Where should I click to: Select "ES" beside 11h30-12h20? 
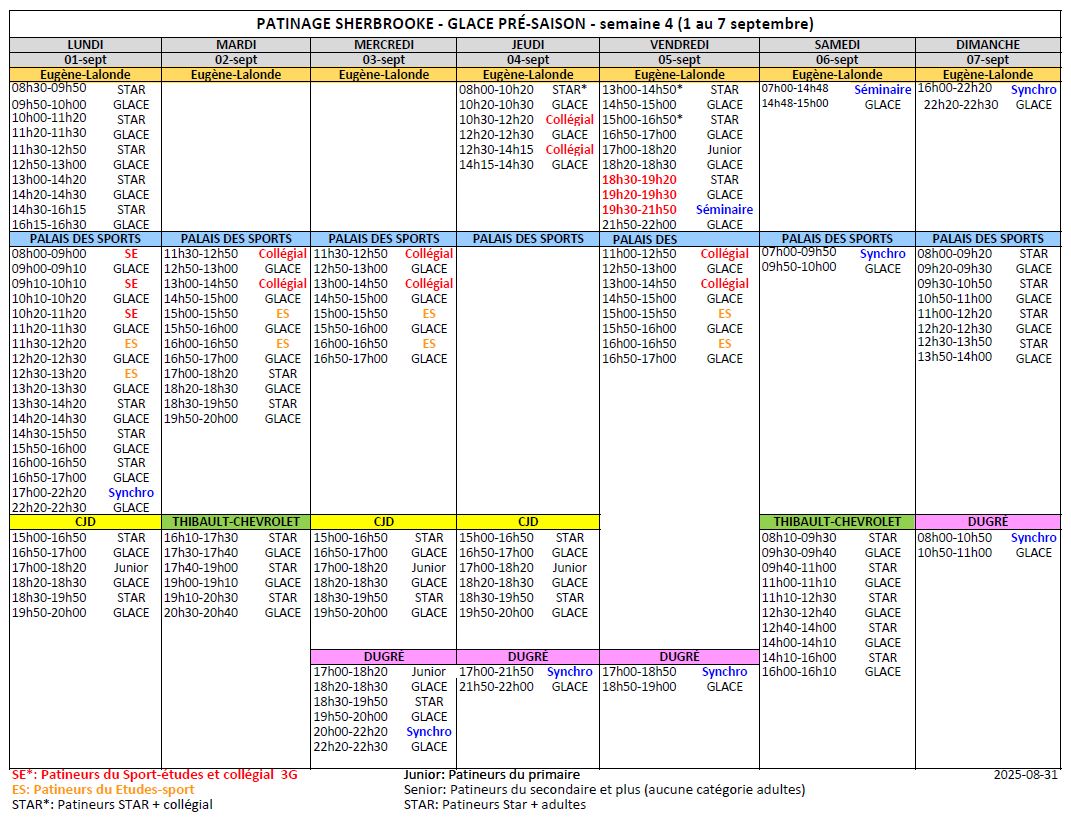pos(131,344)
